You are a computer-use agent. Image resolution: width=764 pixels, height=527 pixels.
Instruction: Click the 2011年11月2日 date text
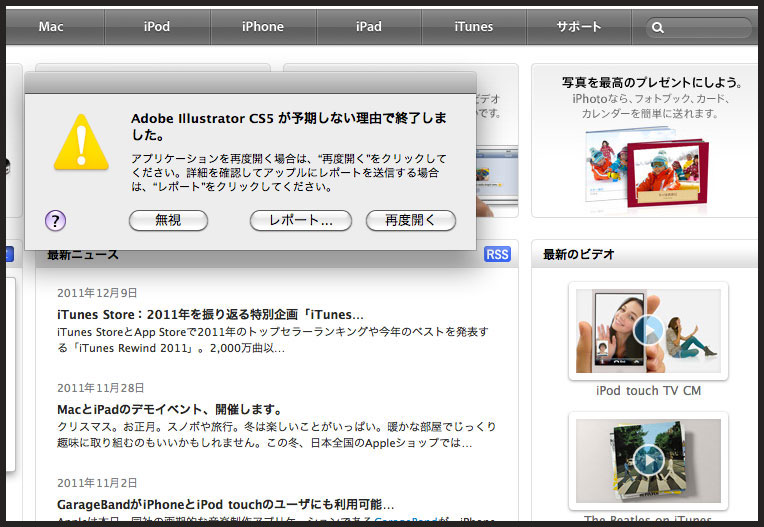[97, 483]
